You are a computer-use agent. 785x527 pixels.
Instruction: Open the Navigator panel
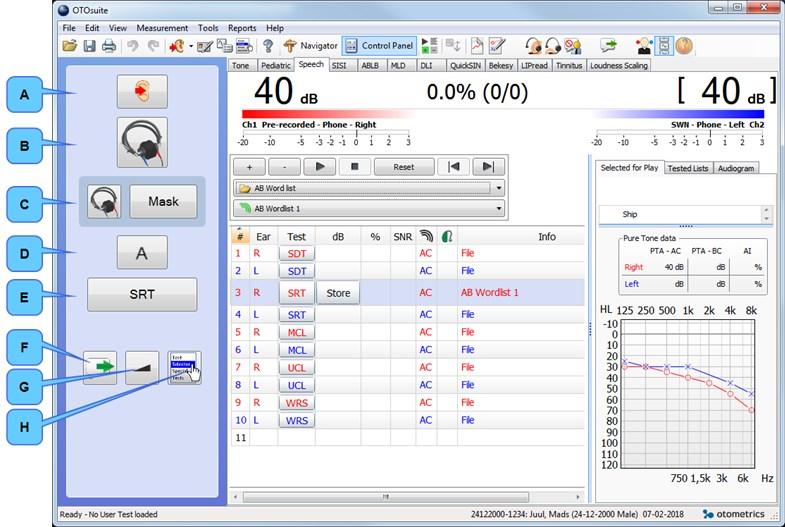(x=310, y=46)
